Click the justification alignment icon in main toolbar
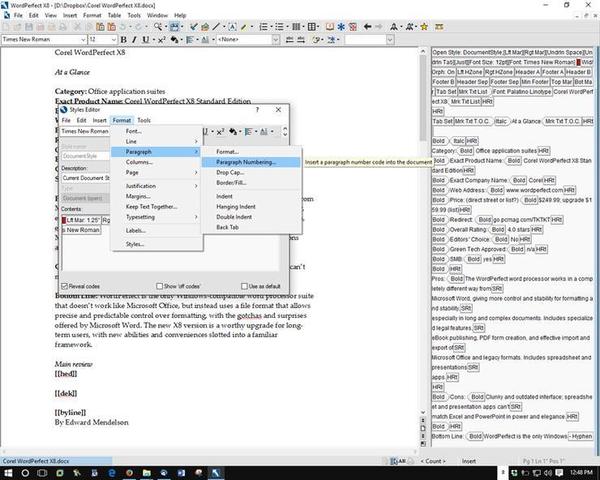Viewport: 600px width, 480px height. (190, 39)
